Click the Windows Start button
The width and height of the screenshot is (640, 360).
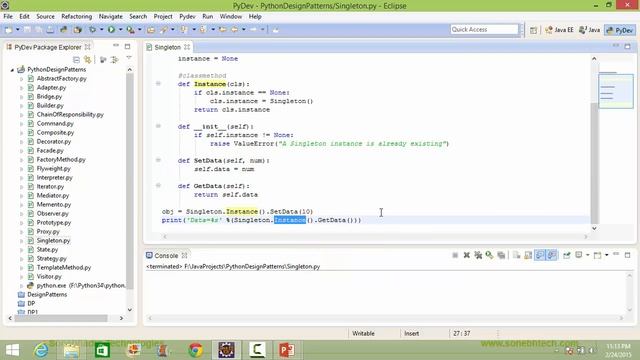pyautogui.click(x=12, y=350)
